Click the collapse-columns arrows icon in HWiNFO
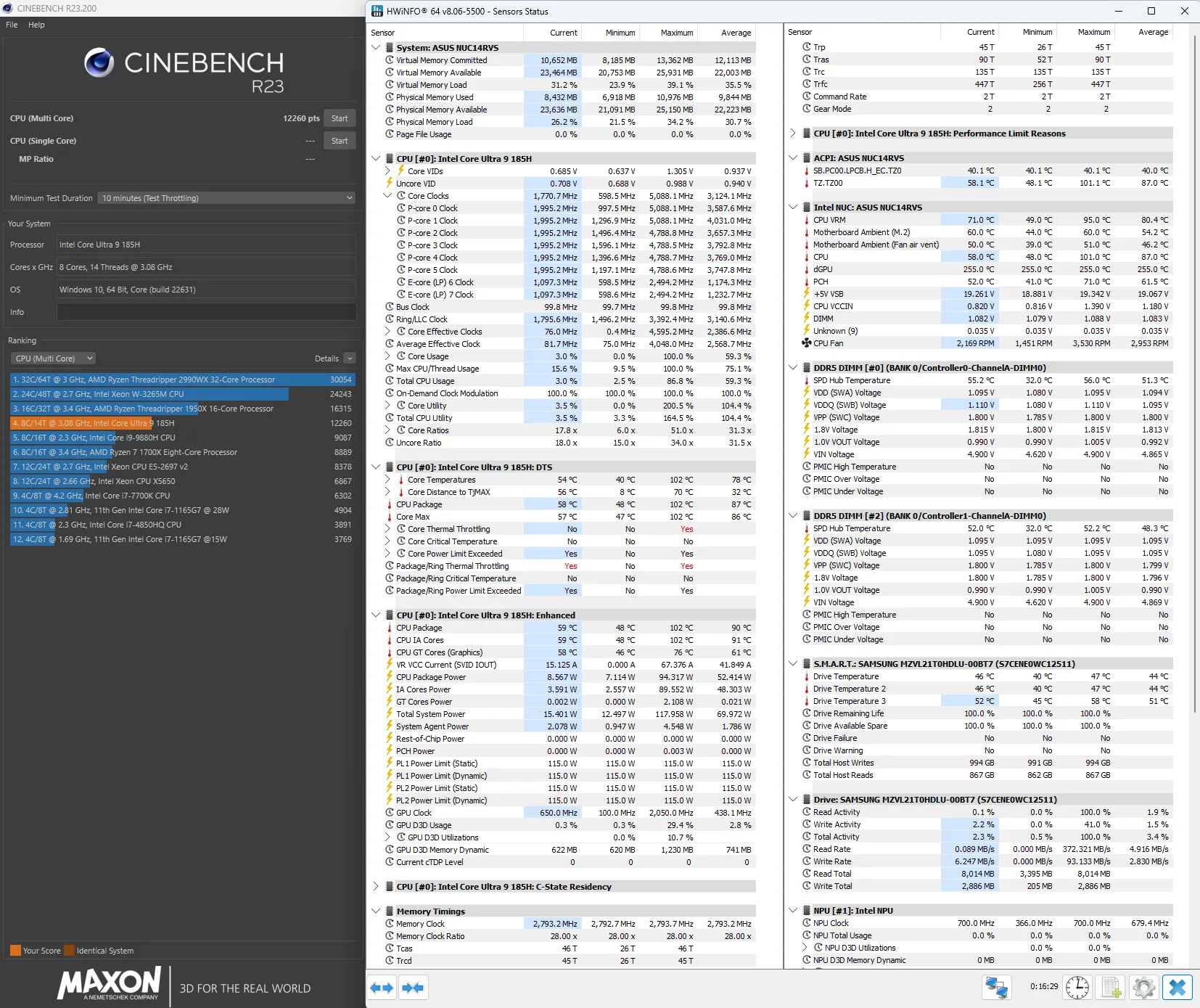Image resolution: width=1200 pixels, height=1008 pixels. 413,988
